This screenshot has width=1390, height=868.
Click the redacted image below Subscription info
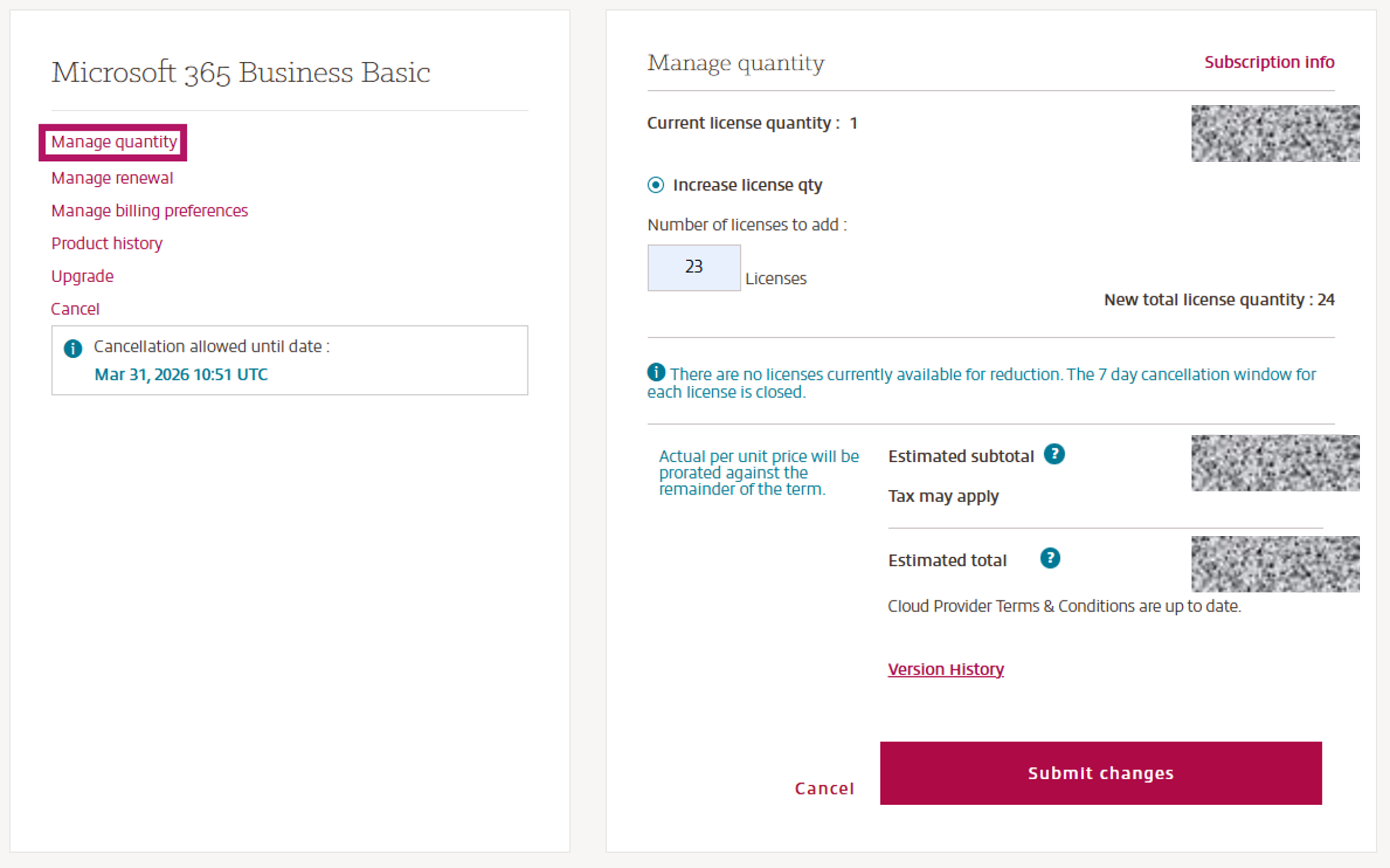1275,133
